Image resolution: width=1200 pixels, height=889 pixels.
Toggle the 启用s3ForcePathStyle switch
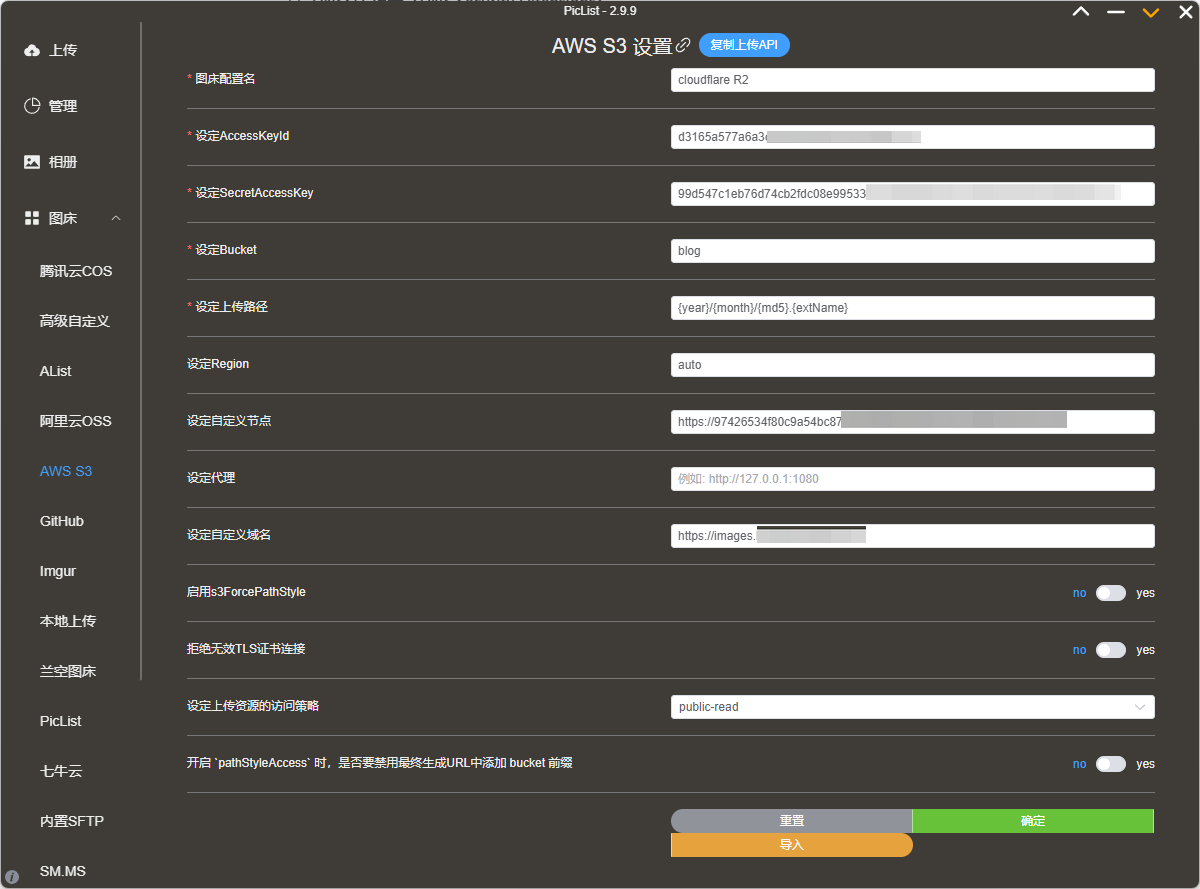[x=1111, y=593]
